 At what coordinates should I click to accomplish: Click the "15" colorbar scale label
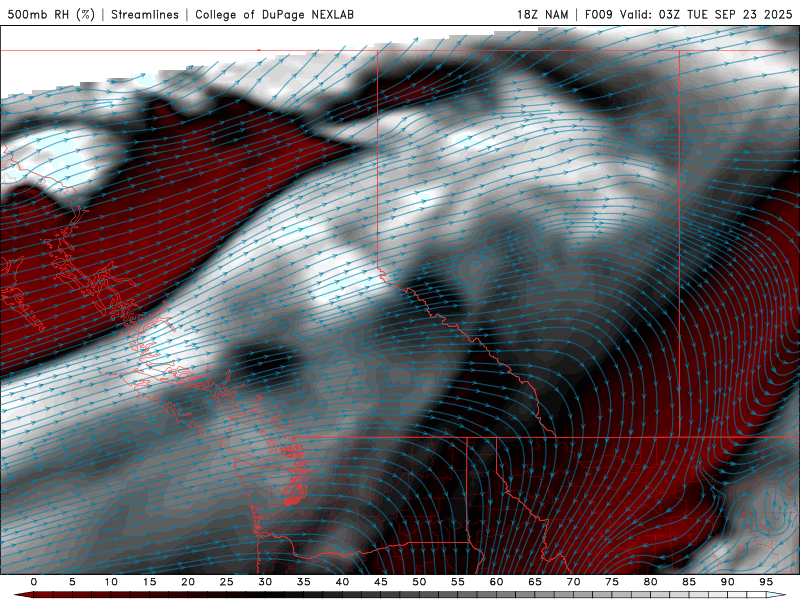pyautogui.click(x=149, y=582)
